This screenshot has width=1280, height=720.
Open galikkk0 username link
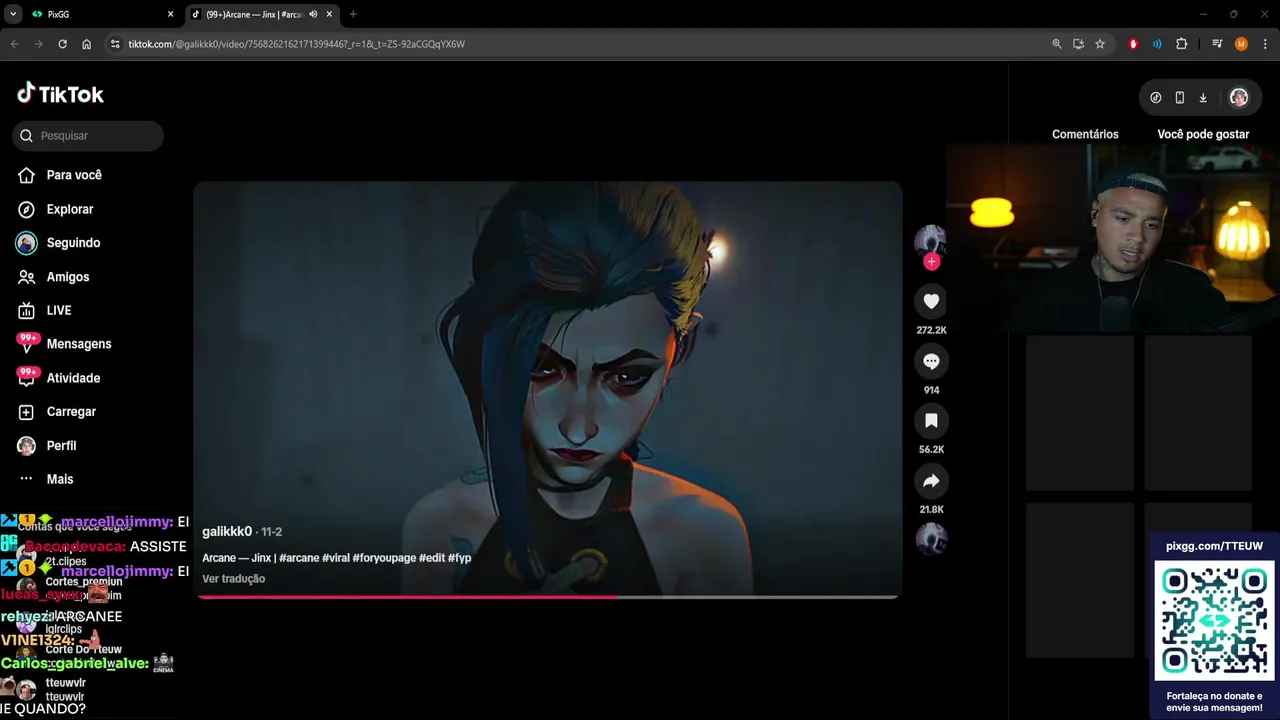click(x=227, y=532)
